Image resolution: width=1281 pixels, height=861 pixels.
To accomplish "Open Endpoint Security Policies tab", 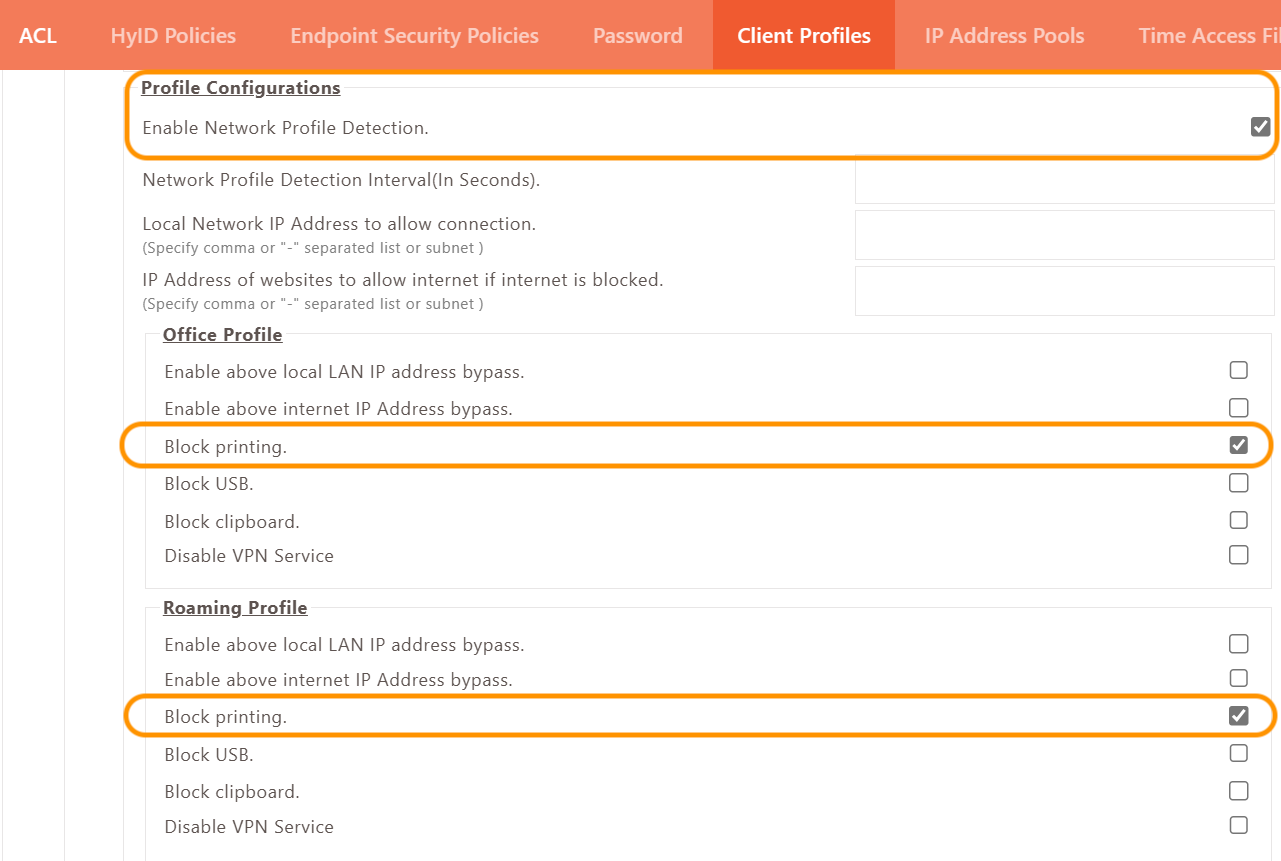I will pyautogui.click(x=414, y=36).
